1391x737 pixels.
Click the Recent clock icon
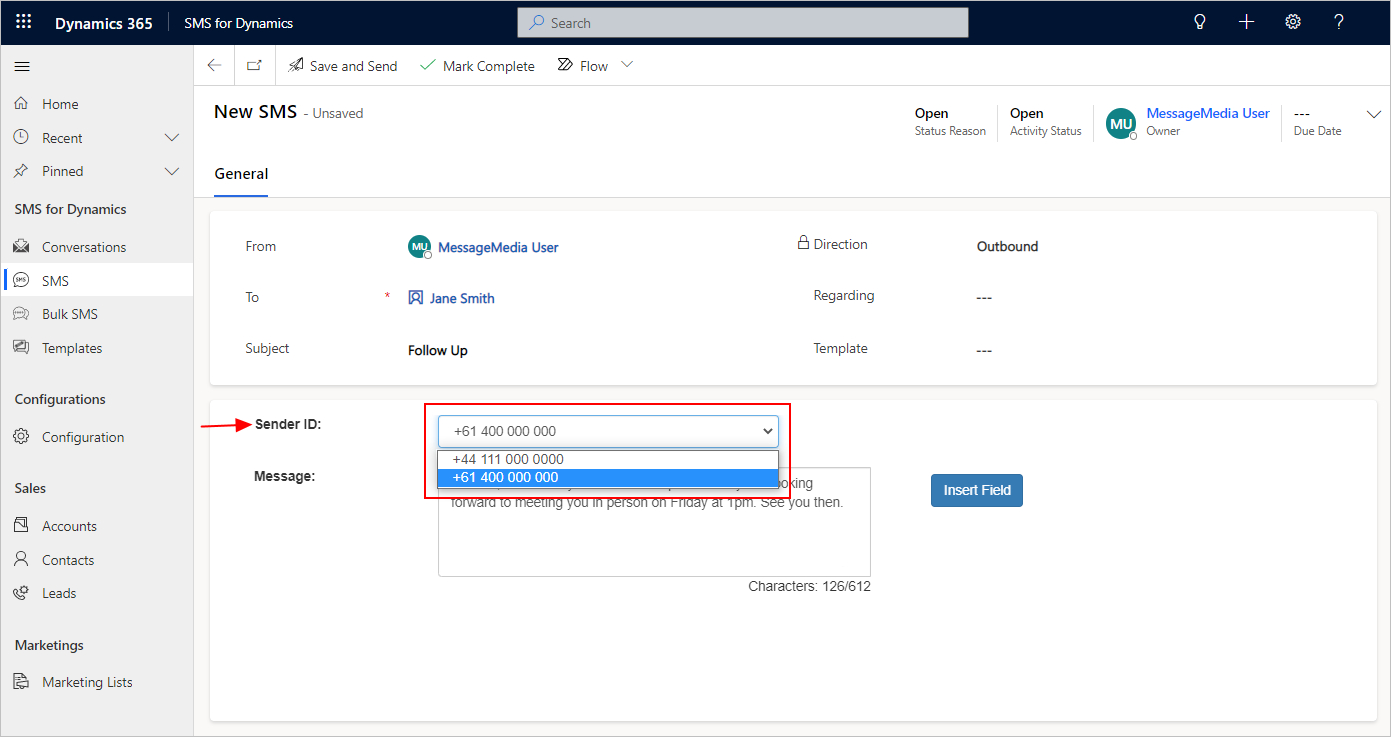21,137
